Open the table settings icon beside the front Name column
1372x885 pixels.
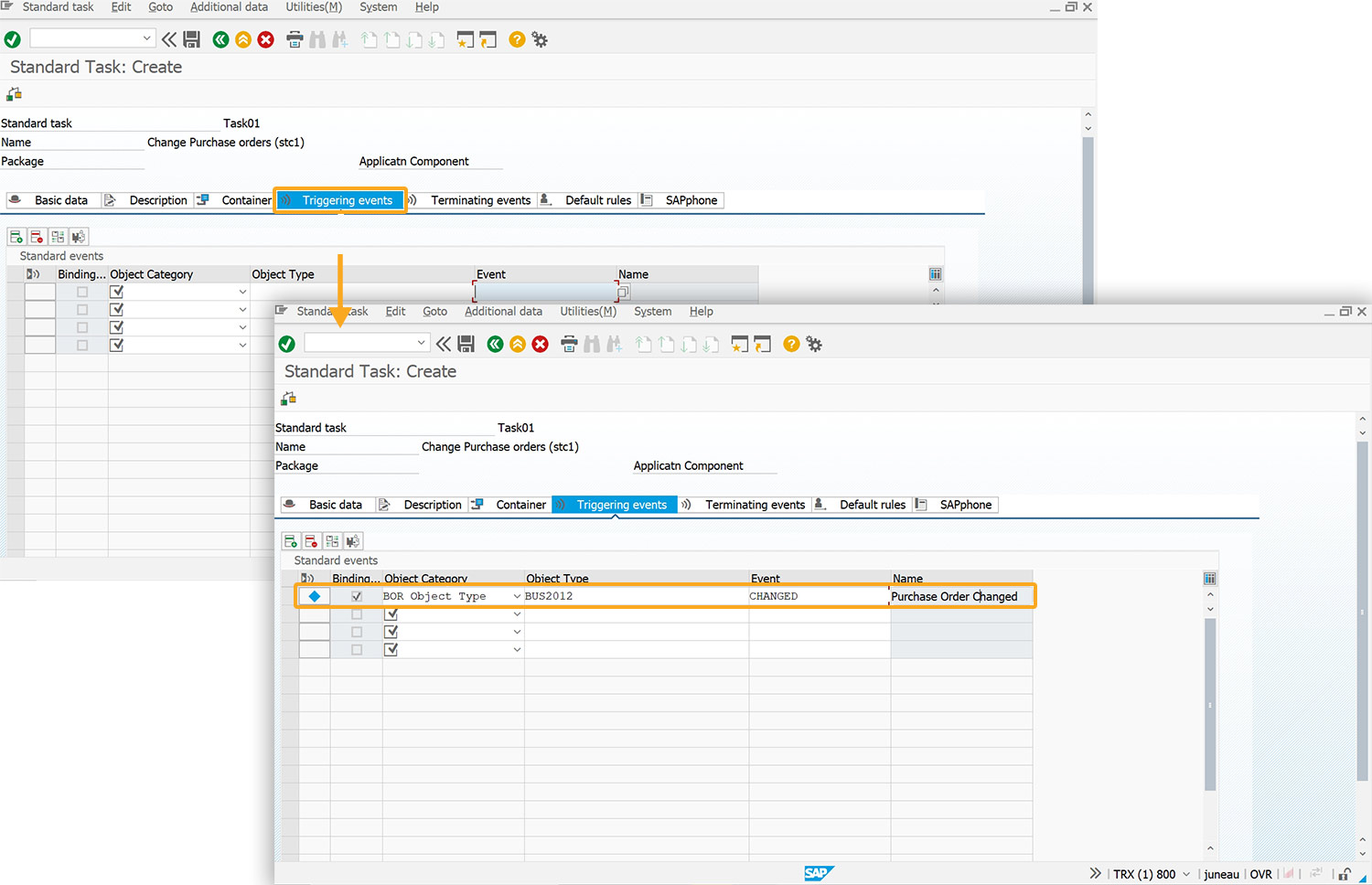point(1209,579)
